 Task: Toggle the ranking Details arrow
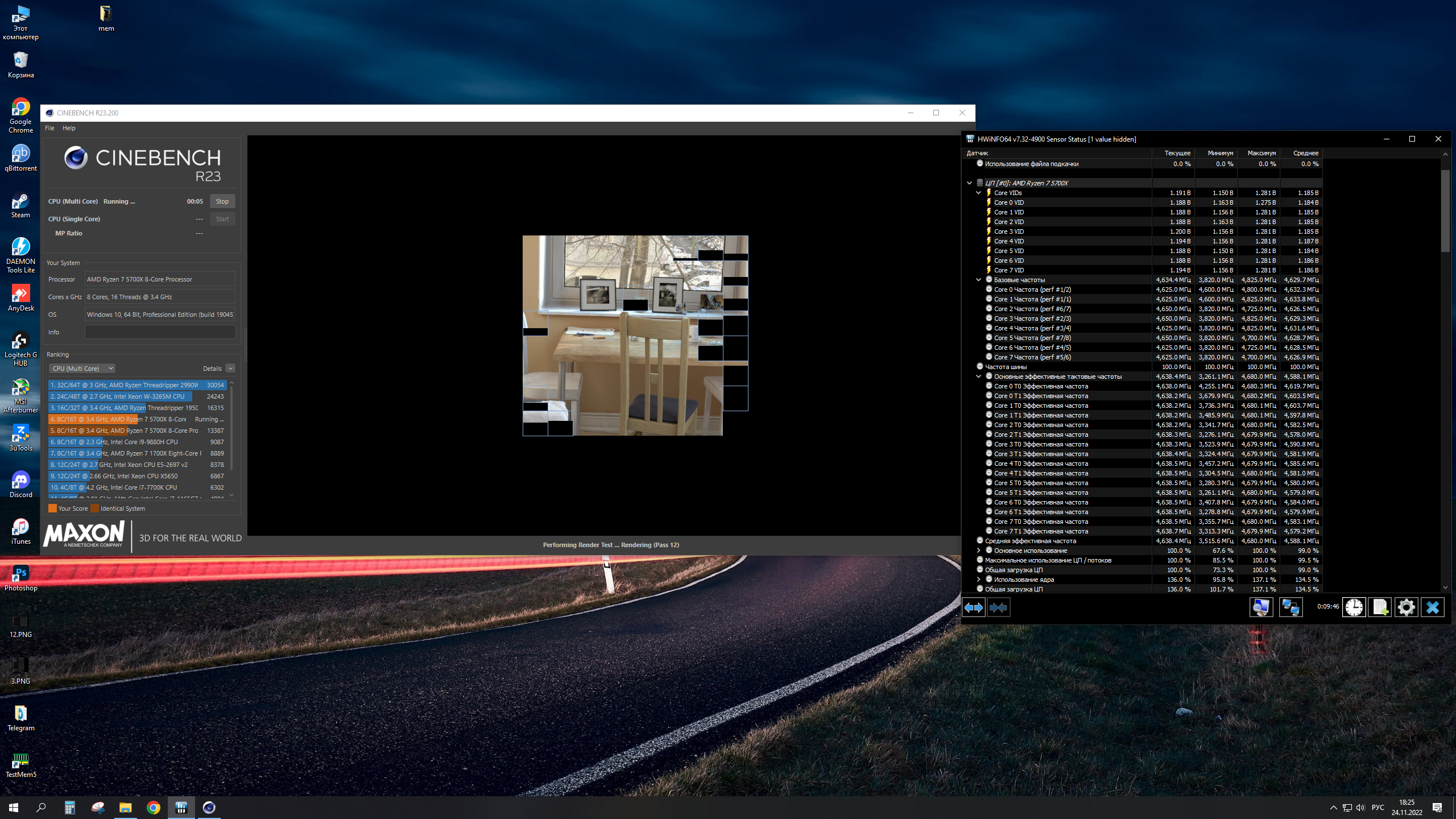(230, 369)
